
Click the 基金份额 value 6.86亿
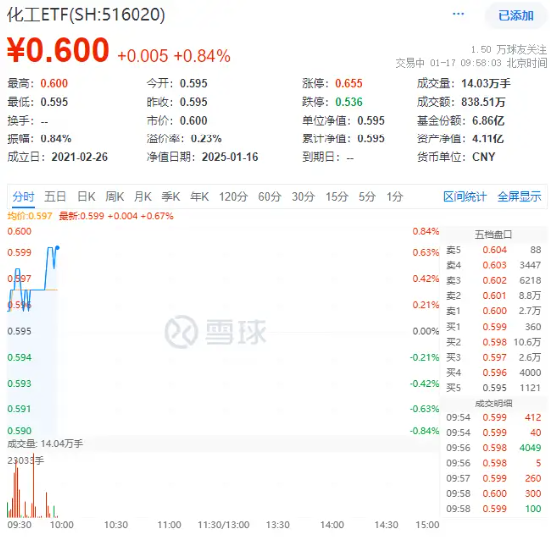pos(488,121)
